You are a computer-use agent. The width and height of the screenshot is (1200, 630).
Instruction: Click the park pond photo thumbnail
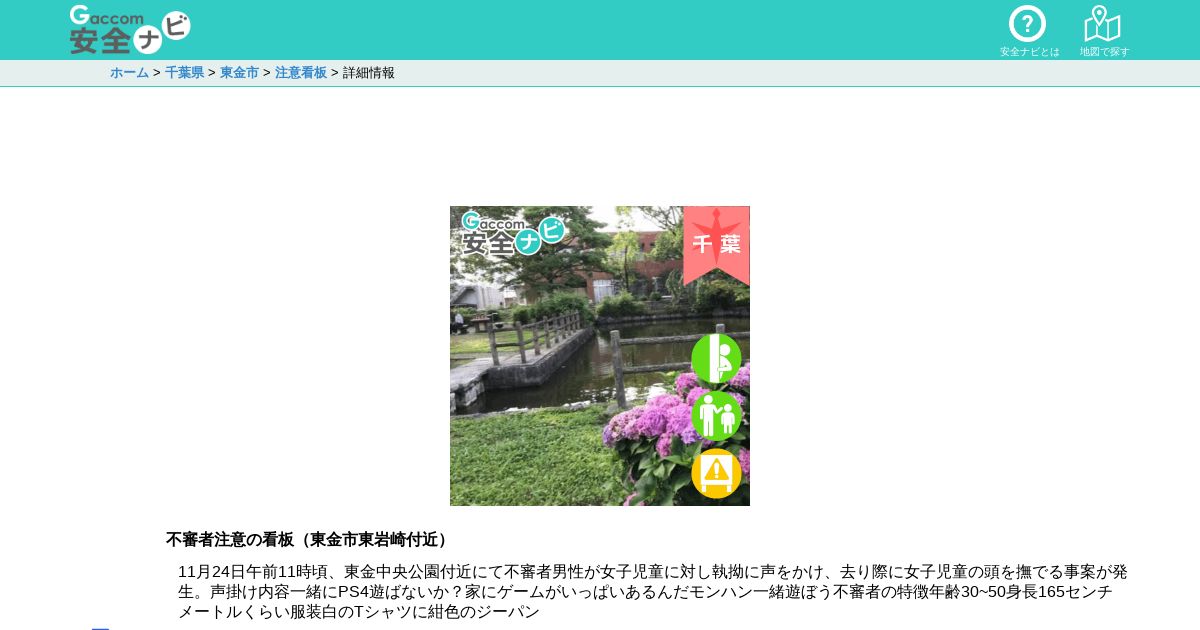(600, 356)
